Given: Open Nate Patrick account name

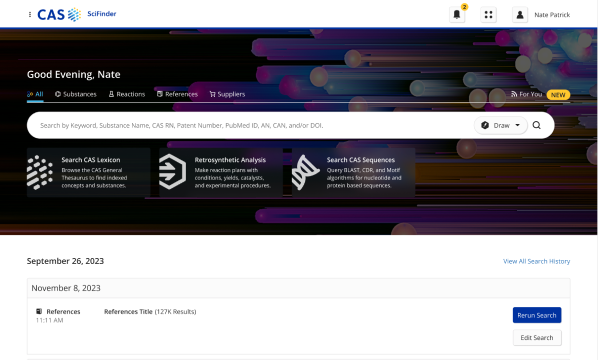Looking at the screenshot, I should point(552,15).
